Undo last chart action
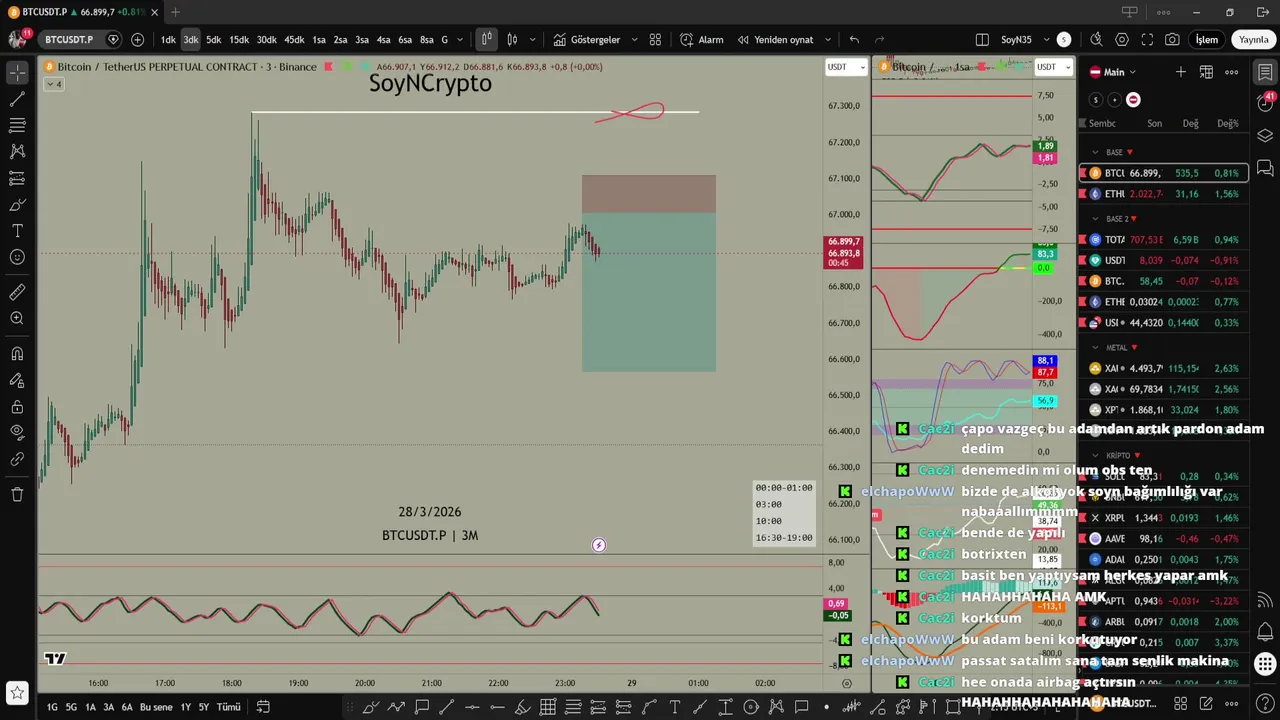 click(854, 40)
